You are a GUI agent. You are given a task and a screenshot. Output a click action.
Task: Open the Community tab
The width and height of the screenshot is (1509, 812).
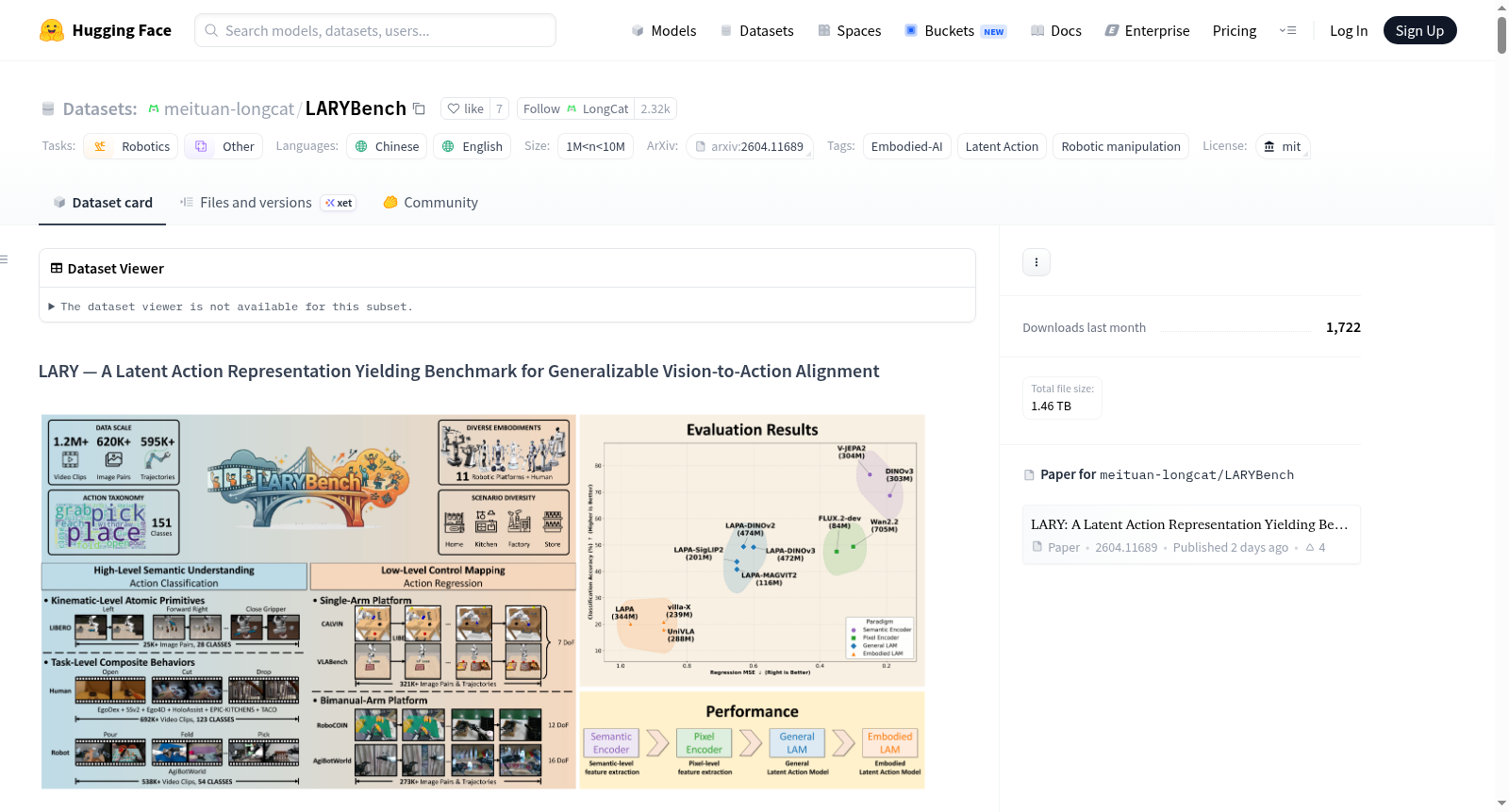pyautogui.click(x=430, y=203)
